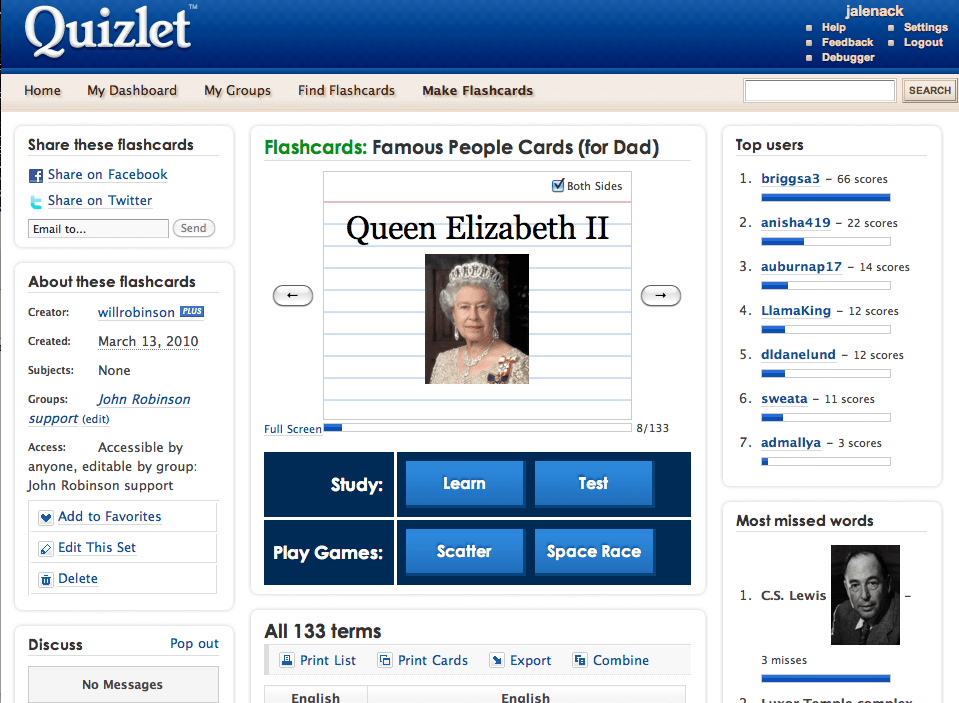Start the Space Race game
This screenshot has height=703, width=959.
tap(593, 551)
